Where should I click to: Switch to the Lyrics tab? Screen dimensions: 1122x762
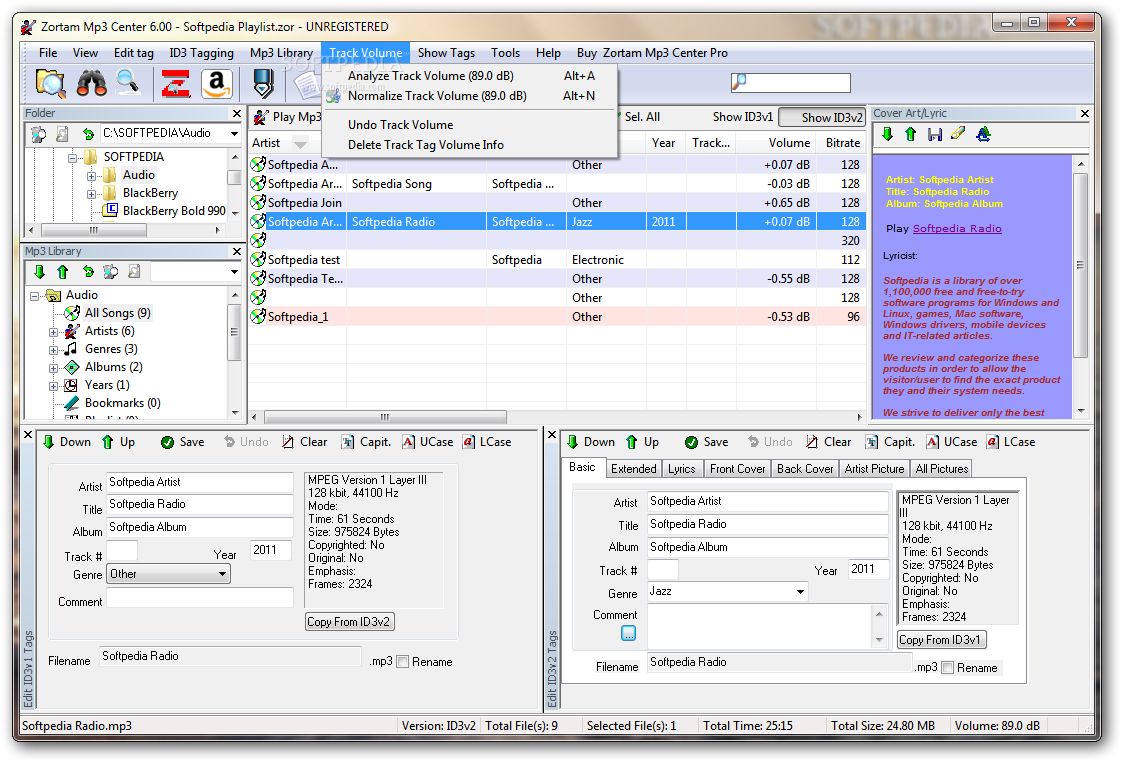[681, 469]
